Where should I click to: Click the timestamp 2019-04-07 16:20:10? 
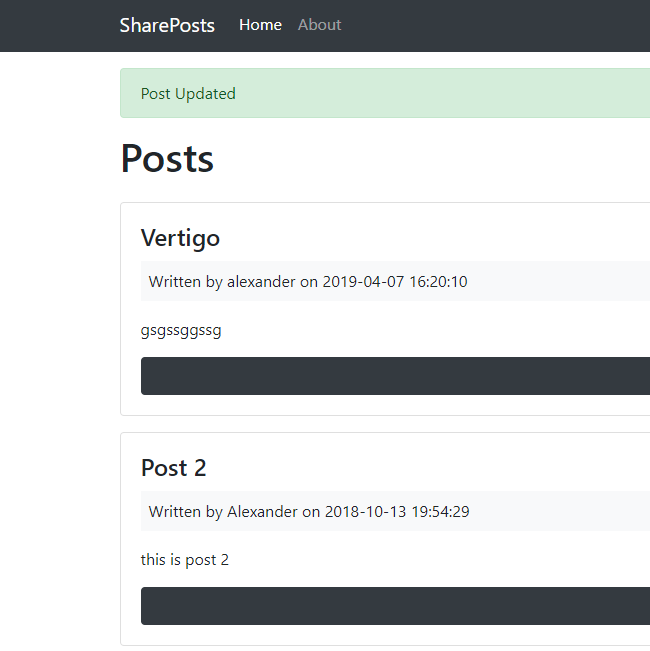pos(395,282)
